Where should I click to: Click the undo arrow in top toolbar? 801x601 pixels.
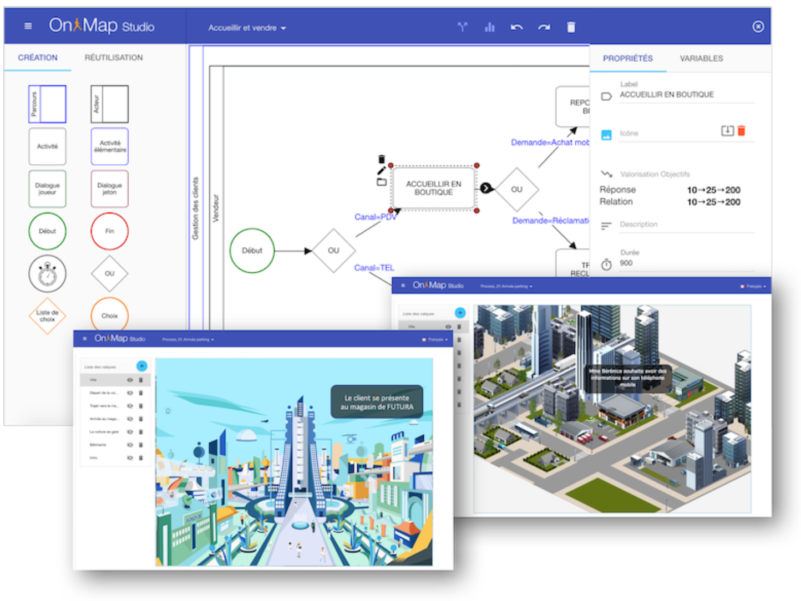coord(516,27)
